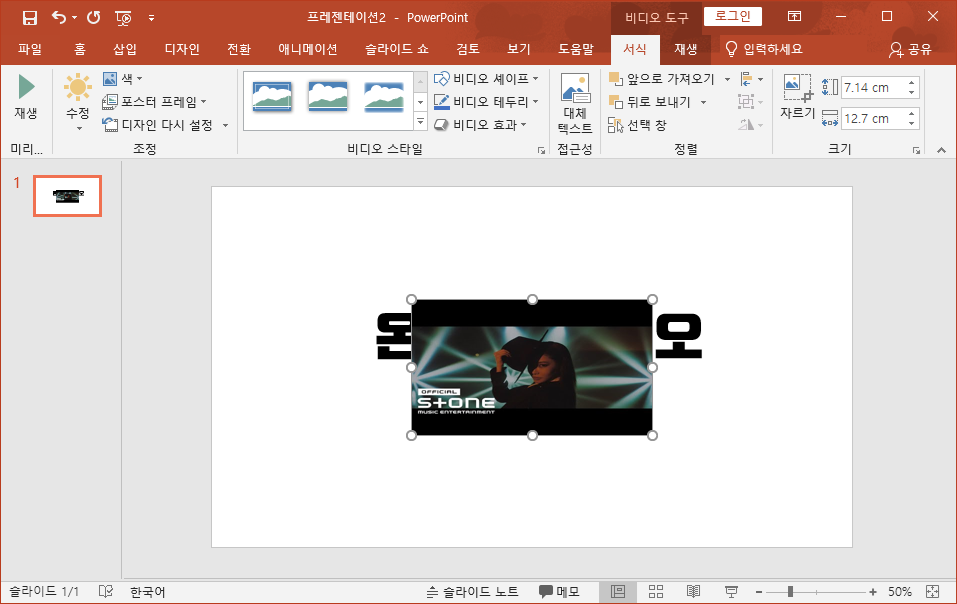Select slide 1 thumbnail in panel
The image size is (957, 604).
coord(67,196)
